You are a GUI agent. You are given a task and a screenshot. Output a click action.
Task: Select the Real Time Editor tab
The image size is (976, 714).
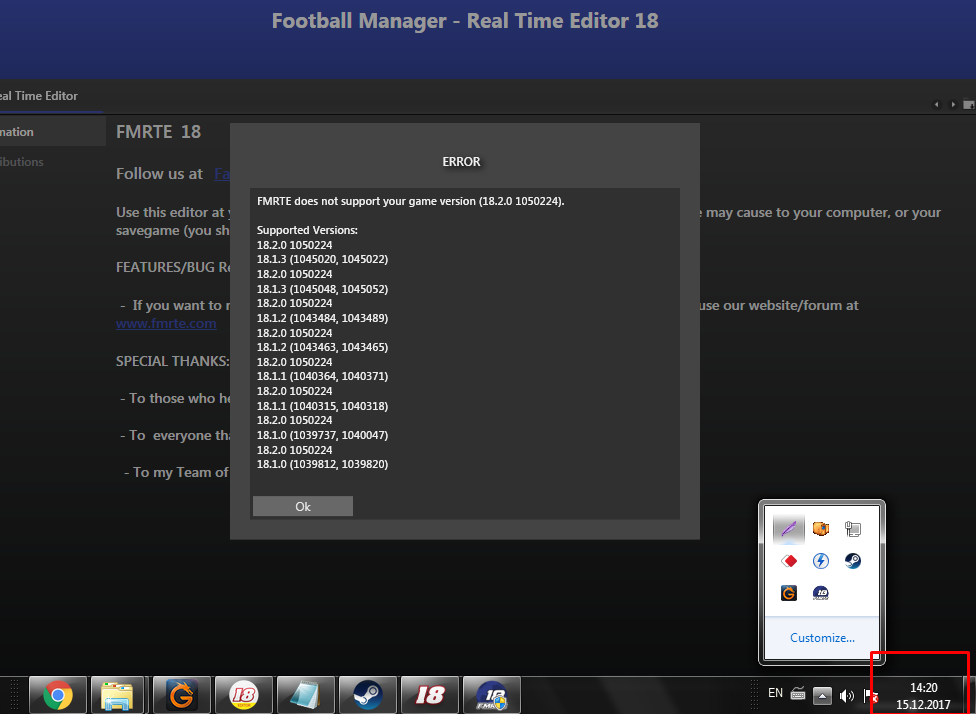click(x=38, y=96)
